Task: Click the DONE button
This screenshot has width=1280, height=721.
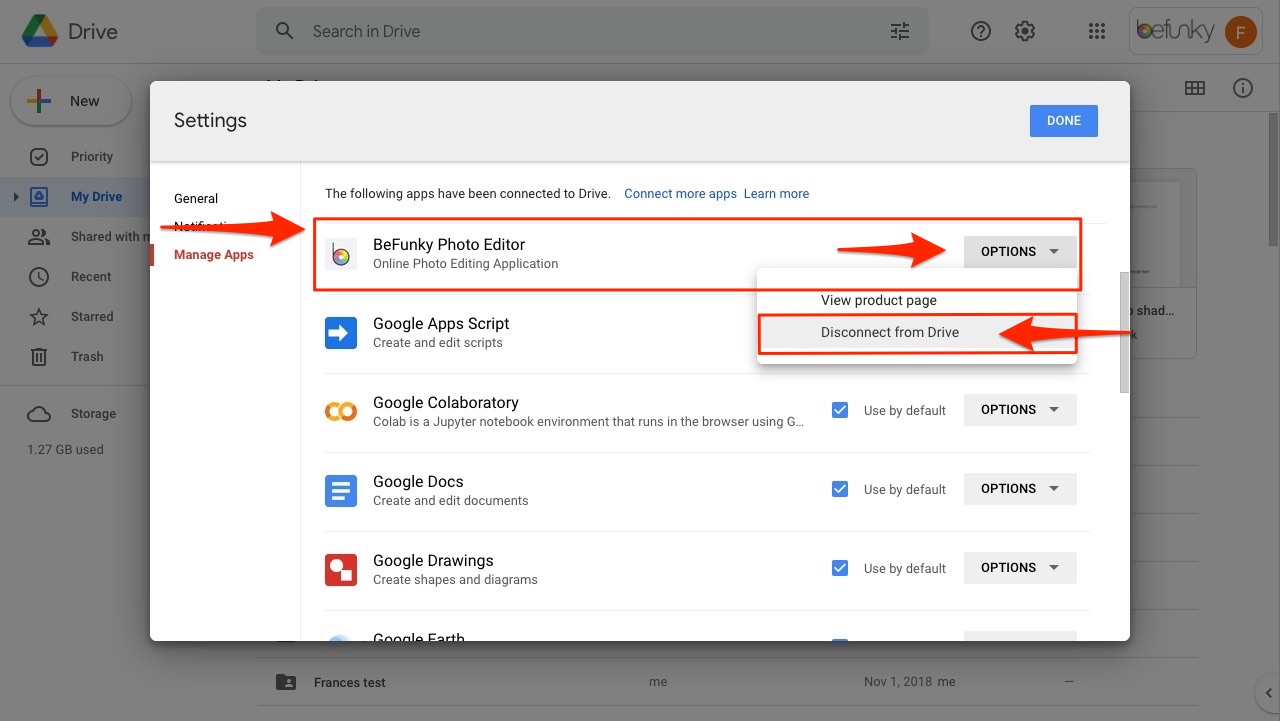Action: [1064, 121]
